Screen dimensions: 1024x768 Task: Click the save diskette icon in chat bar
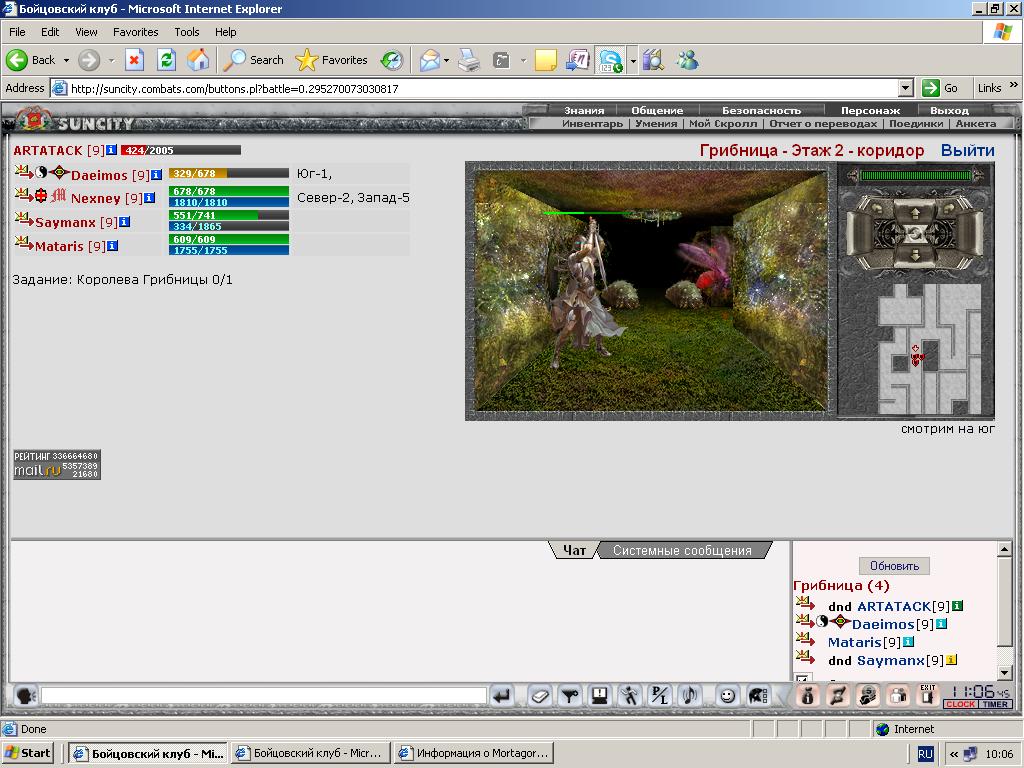pyautogui.click(x=600, y=696)
